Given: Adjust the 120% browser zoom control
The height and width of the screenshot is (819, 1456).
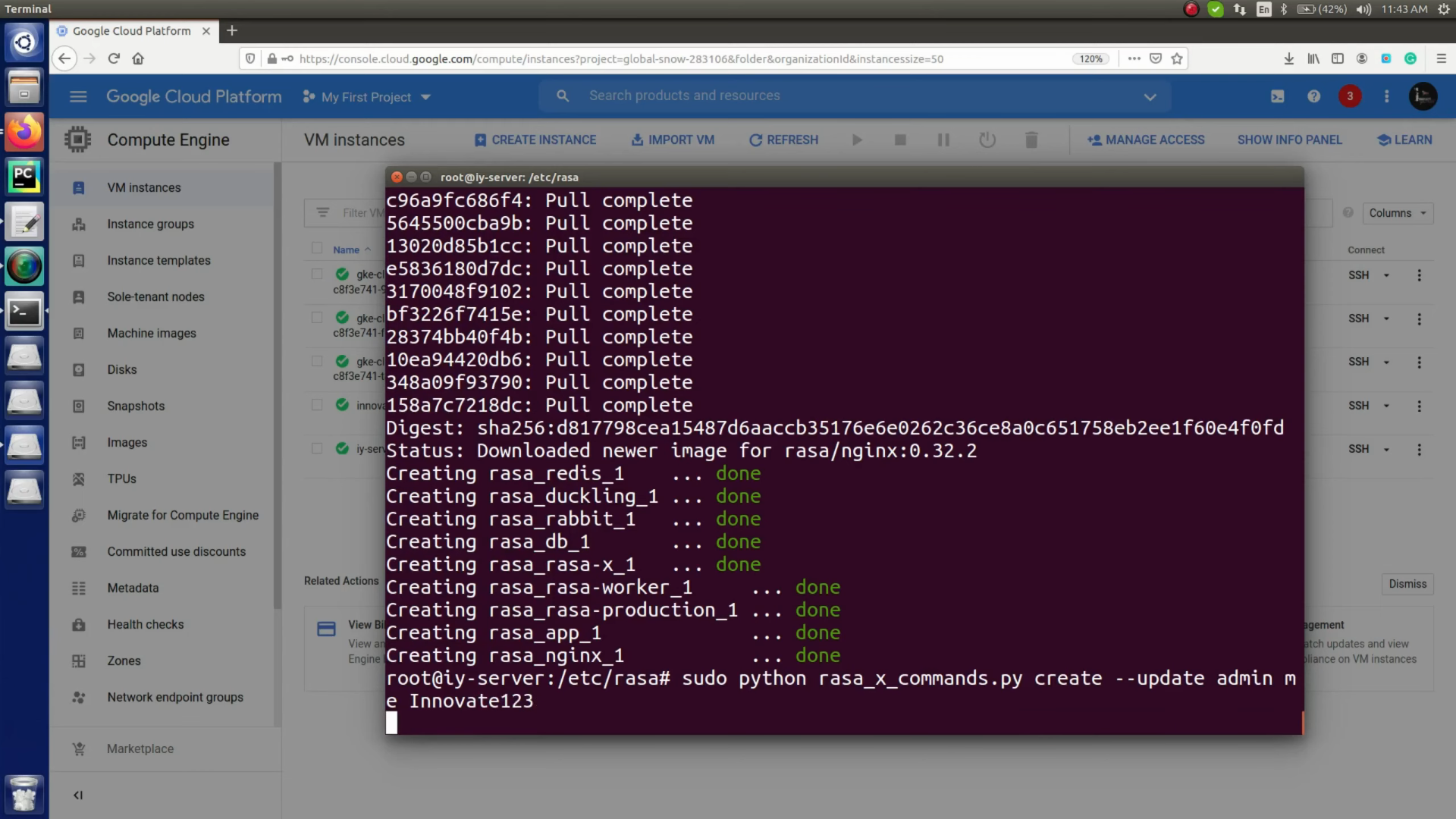Looking at the screenshot, I should tap(1090, 58).
